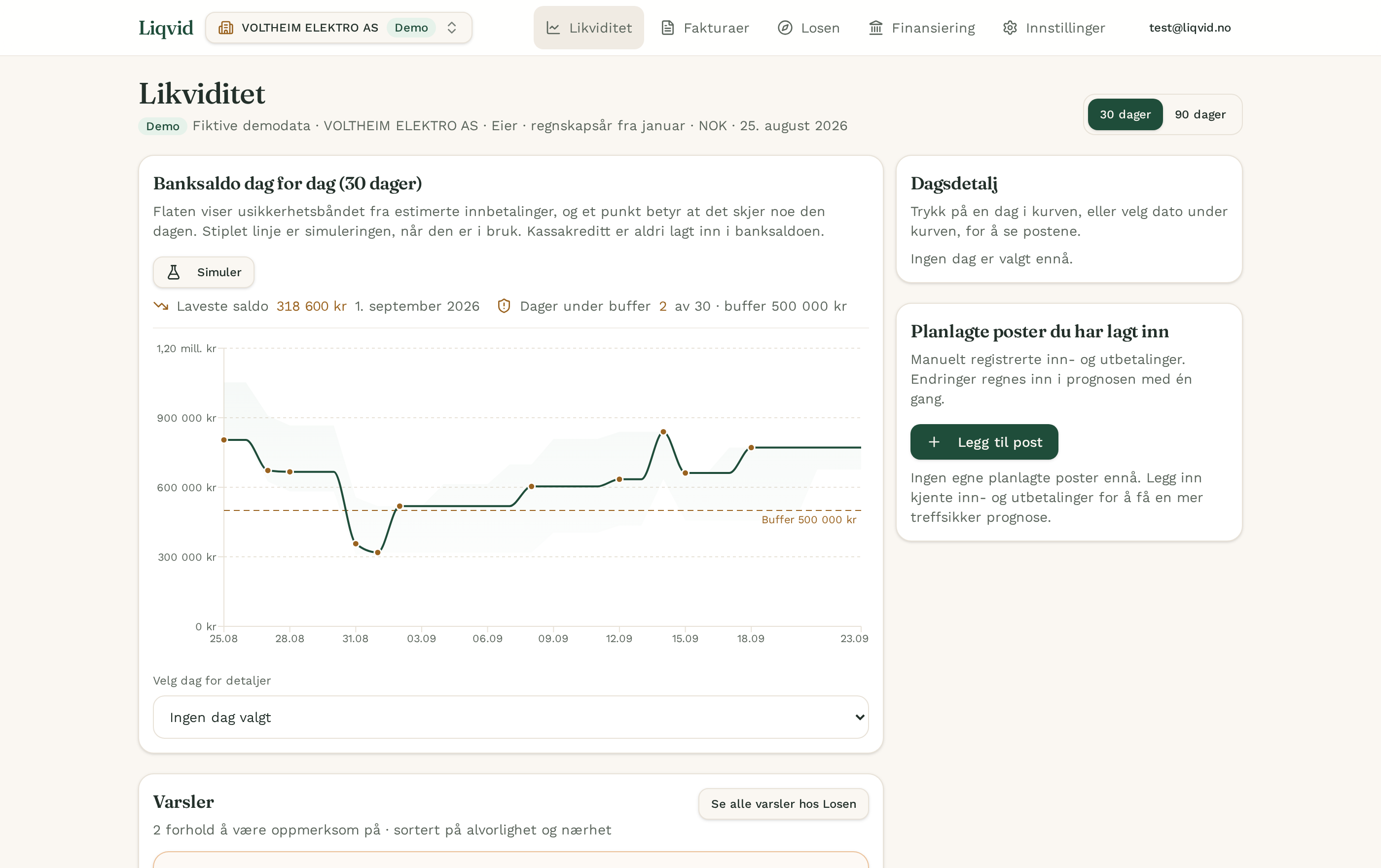Click the Dagsdetalj heading
This screenshot has height=868, width=1381.
pyautogui.click(x=954, y=183)
